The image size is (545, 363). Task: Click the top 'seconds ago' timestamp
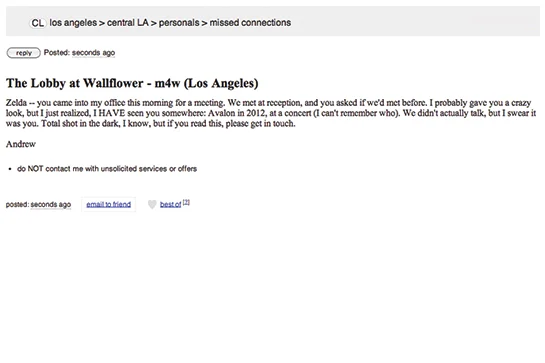93,53
